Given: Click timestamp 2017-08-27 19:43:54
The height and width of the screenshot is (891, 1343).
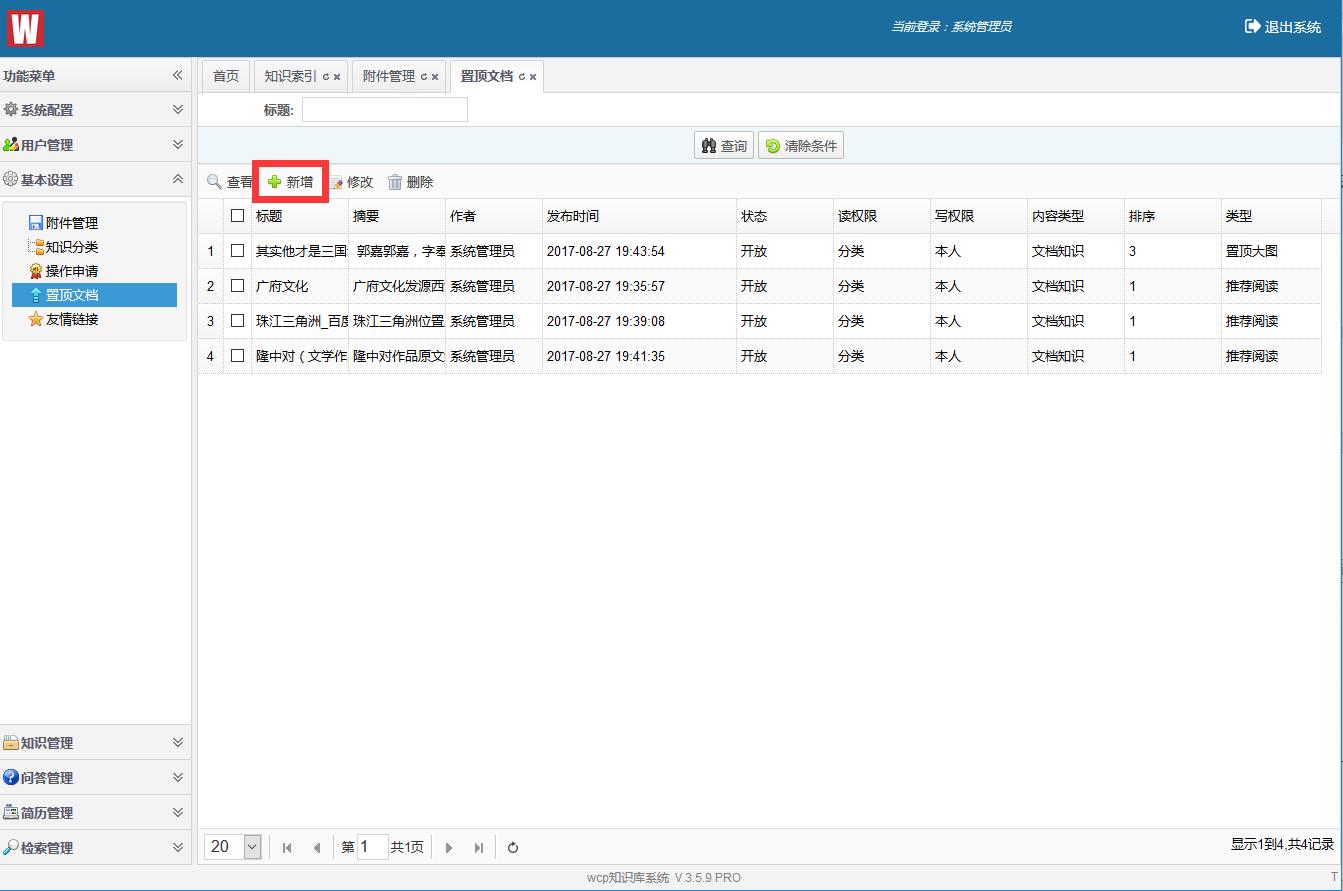Looking at the screenshot, I should click(x=606, y=251).
